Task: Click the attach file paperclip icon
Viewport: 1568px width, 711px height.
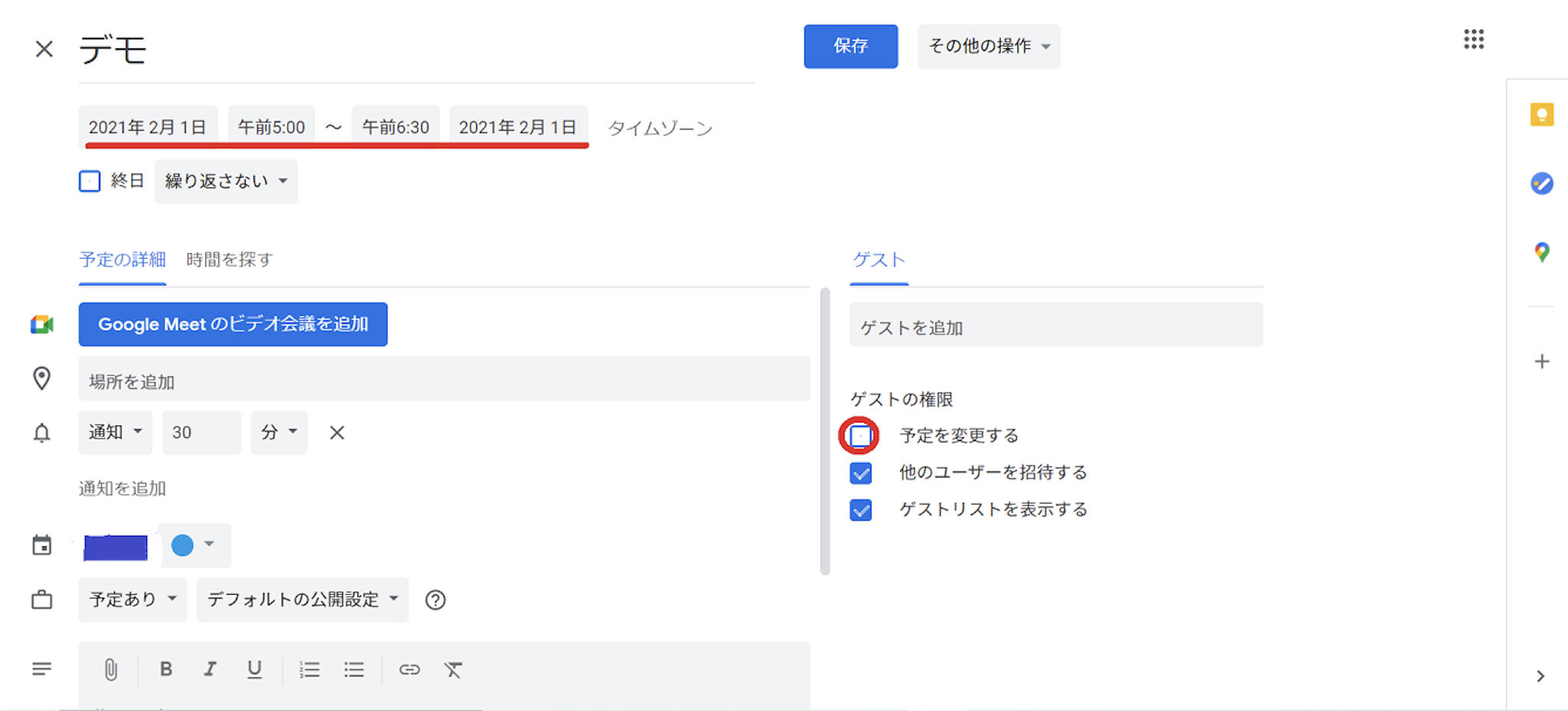Action: pos(111,670)
